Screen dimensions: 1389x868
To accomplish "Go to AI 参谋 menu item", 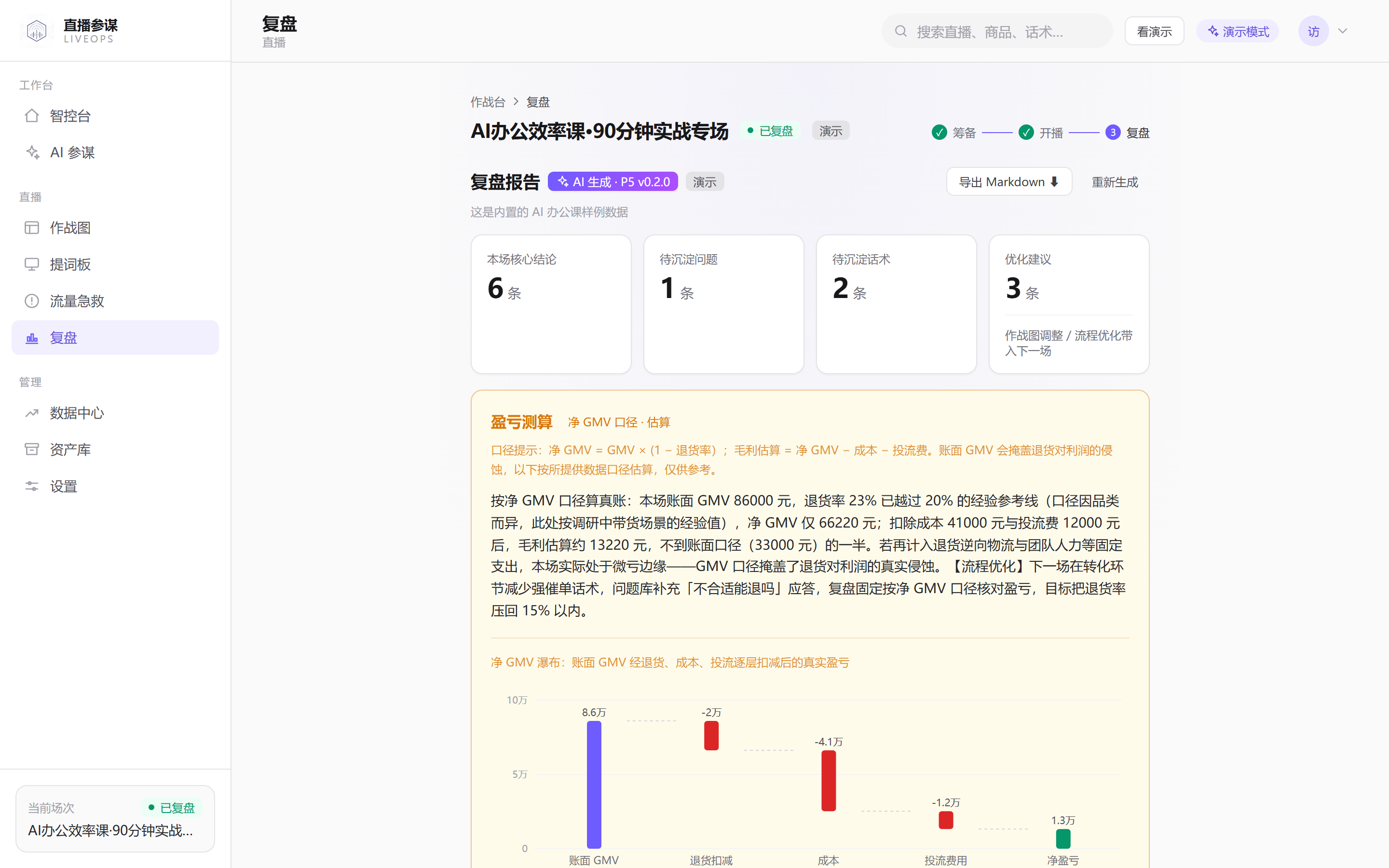I will 115,153.
